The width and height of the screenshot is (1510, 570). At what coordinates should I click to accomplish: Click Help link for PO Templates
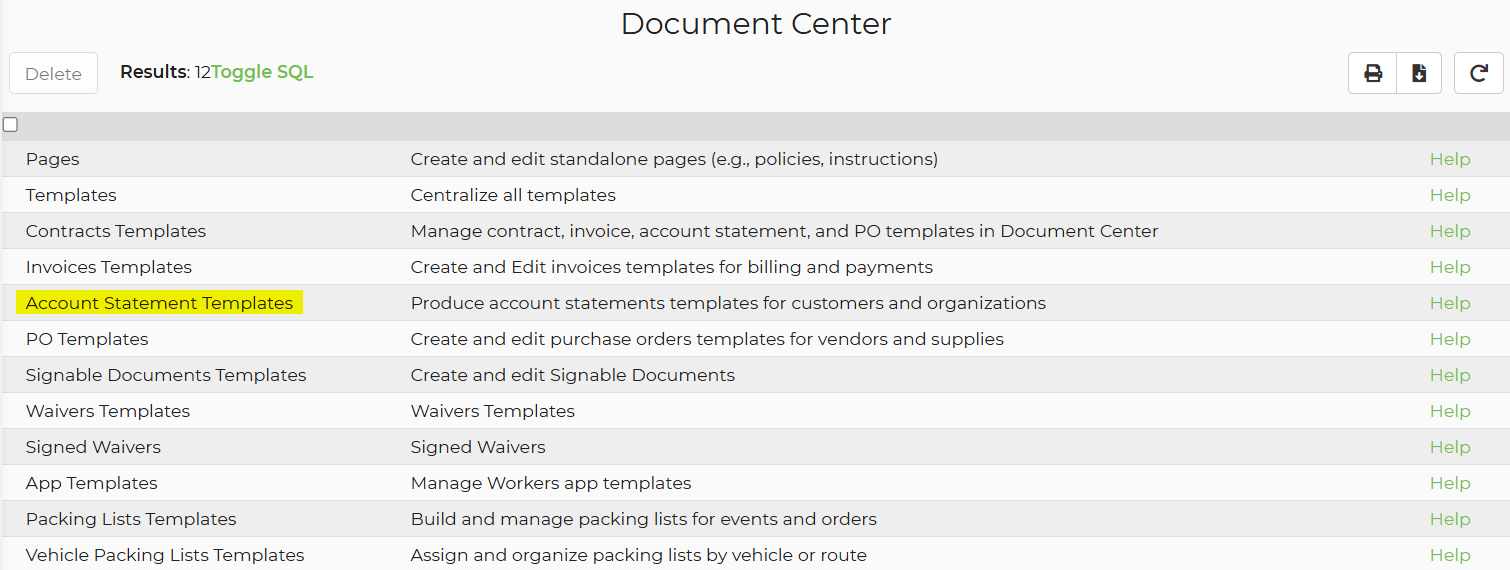(x=1449, y=339)
